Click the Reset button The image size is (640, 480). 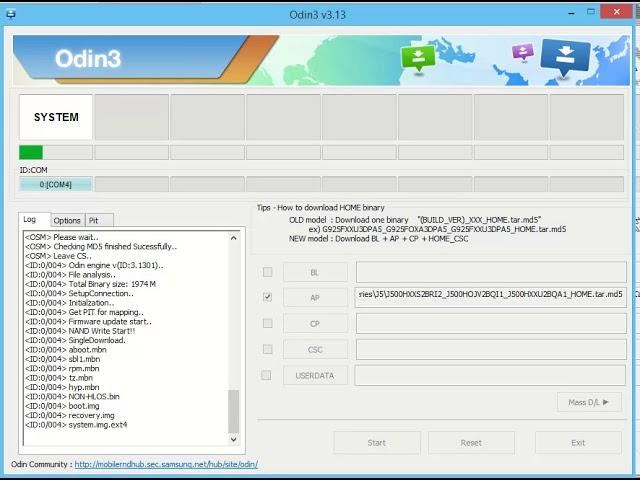click(x=471, y=442)
